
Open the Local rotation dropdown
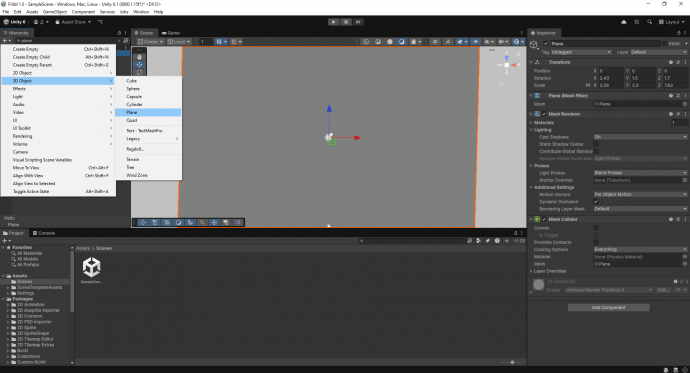[179, 42]
